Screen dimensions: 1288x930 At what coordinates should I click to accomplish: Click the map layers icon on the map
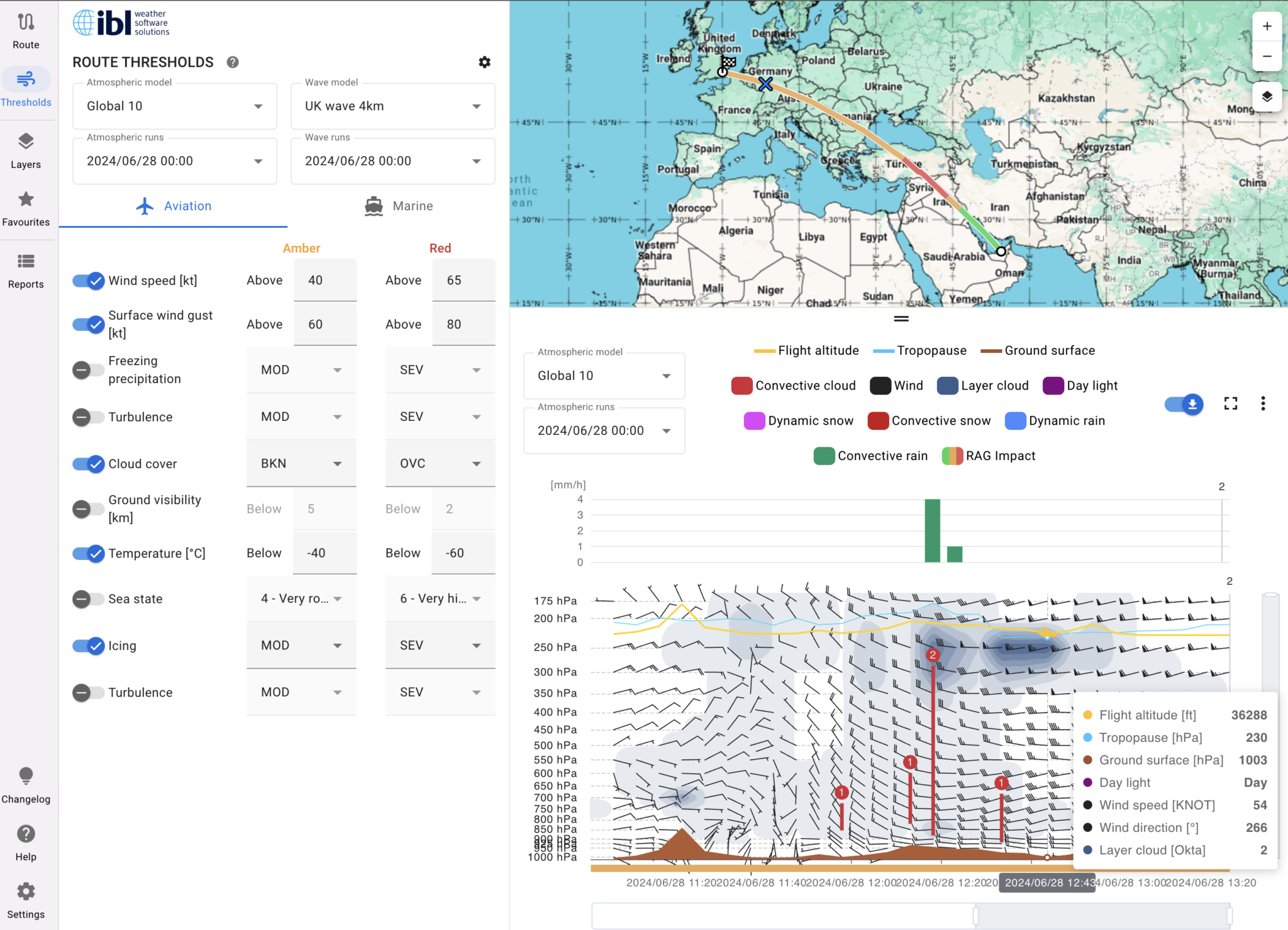coord(1266,96)
